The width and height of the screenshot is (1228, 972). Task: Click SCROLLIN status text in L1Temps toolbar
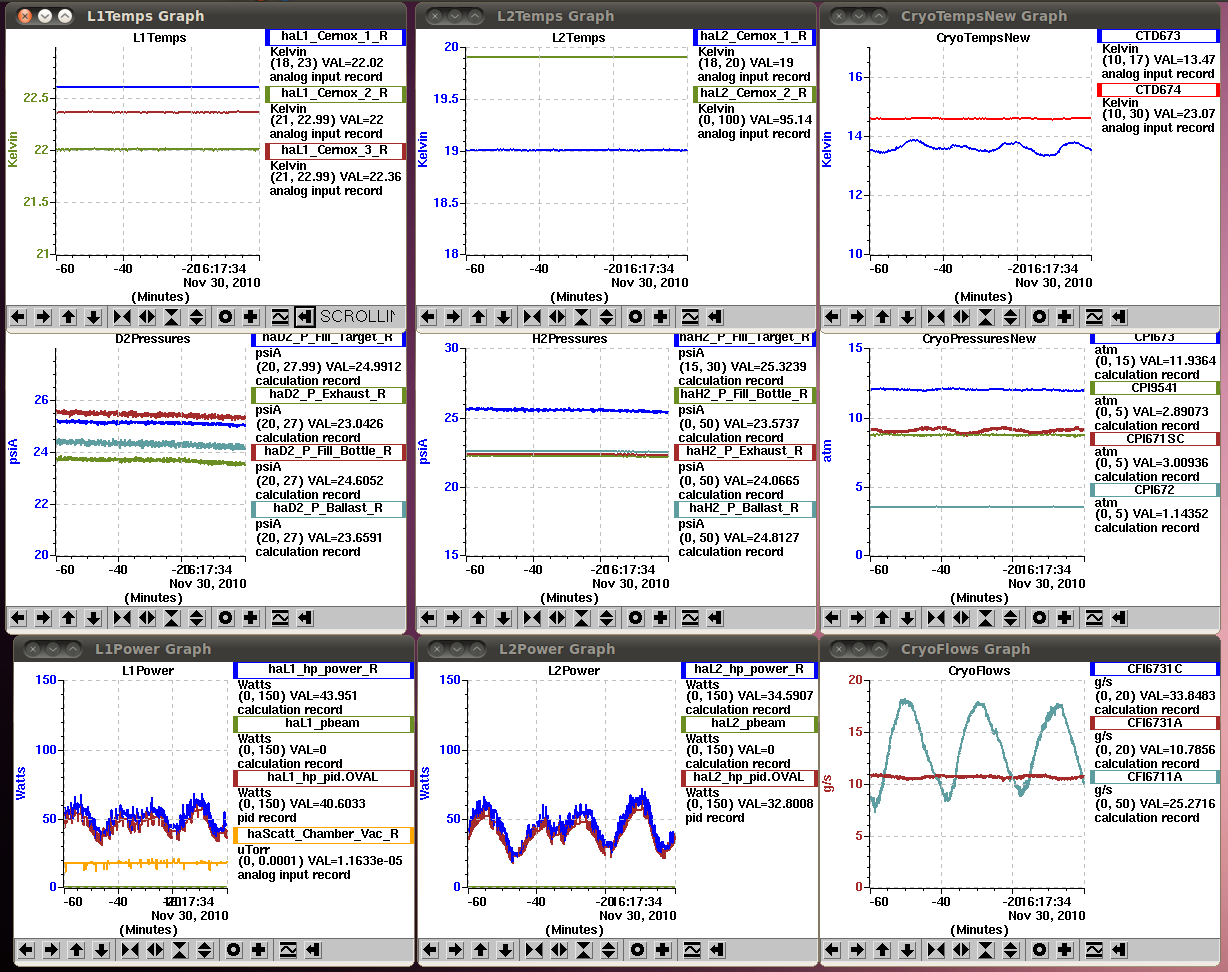coord(358,317)
